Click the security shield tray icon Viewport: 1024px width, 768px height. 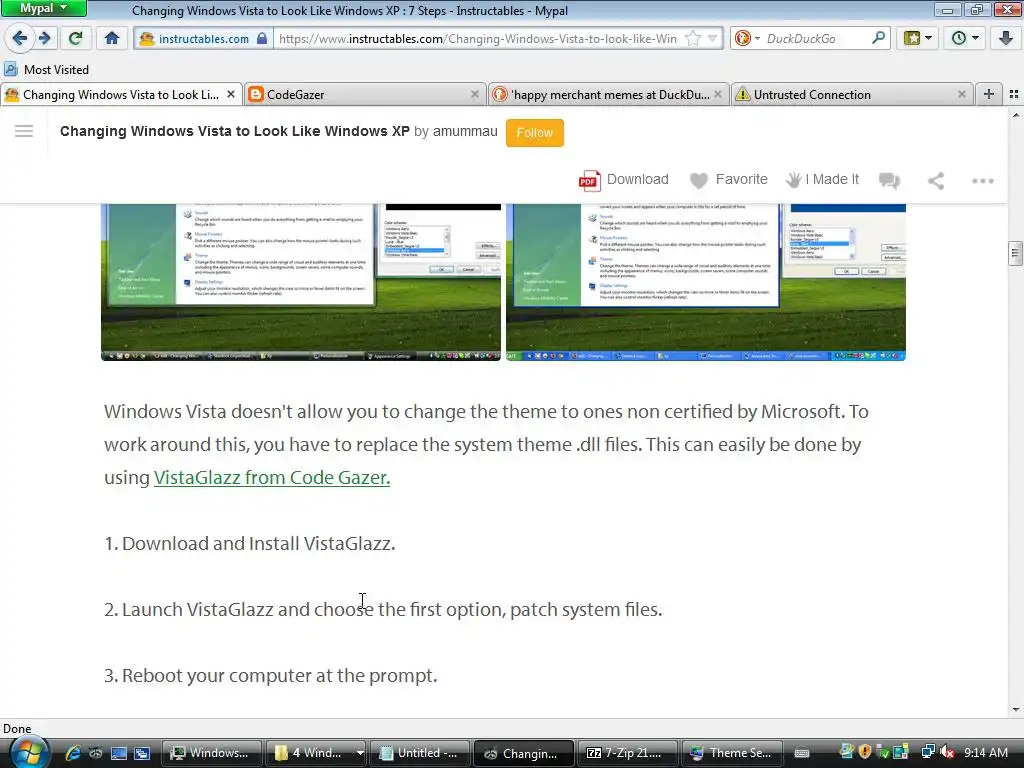pyautogui.click(x=865, y=752)
